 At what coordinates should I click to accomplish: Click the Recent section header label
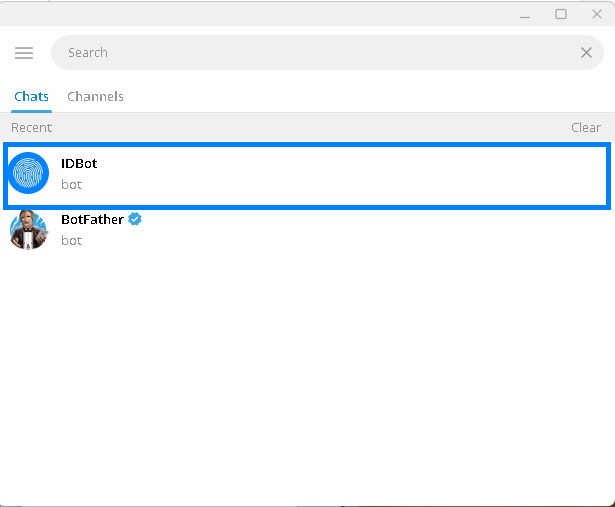click(31, 127)
